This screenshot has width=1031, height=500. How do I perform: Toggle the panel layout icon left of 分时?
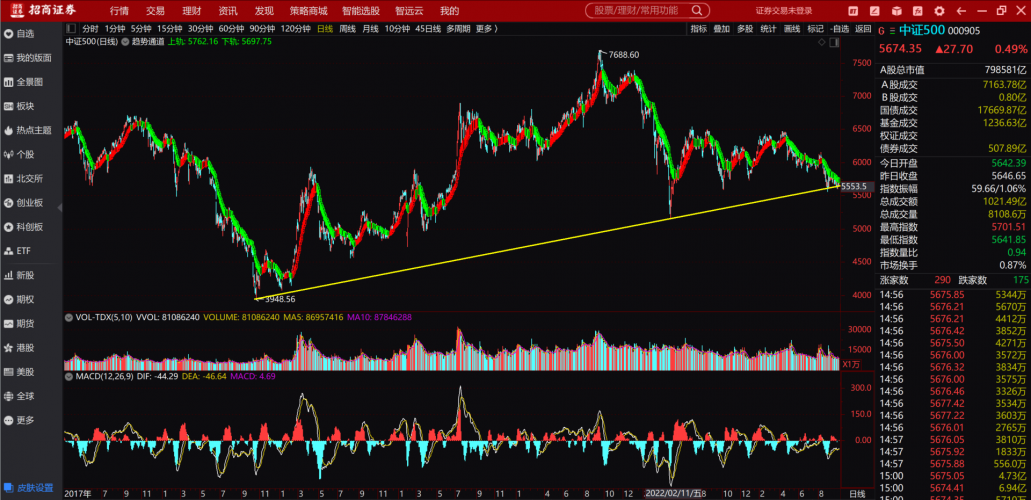point(70,28)
